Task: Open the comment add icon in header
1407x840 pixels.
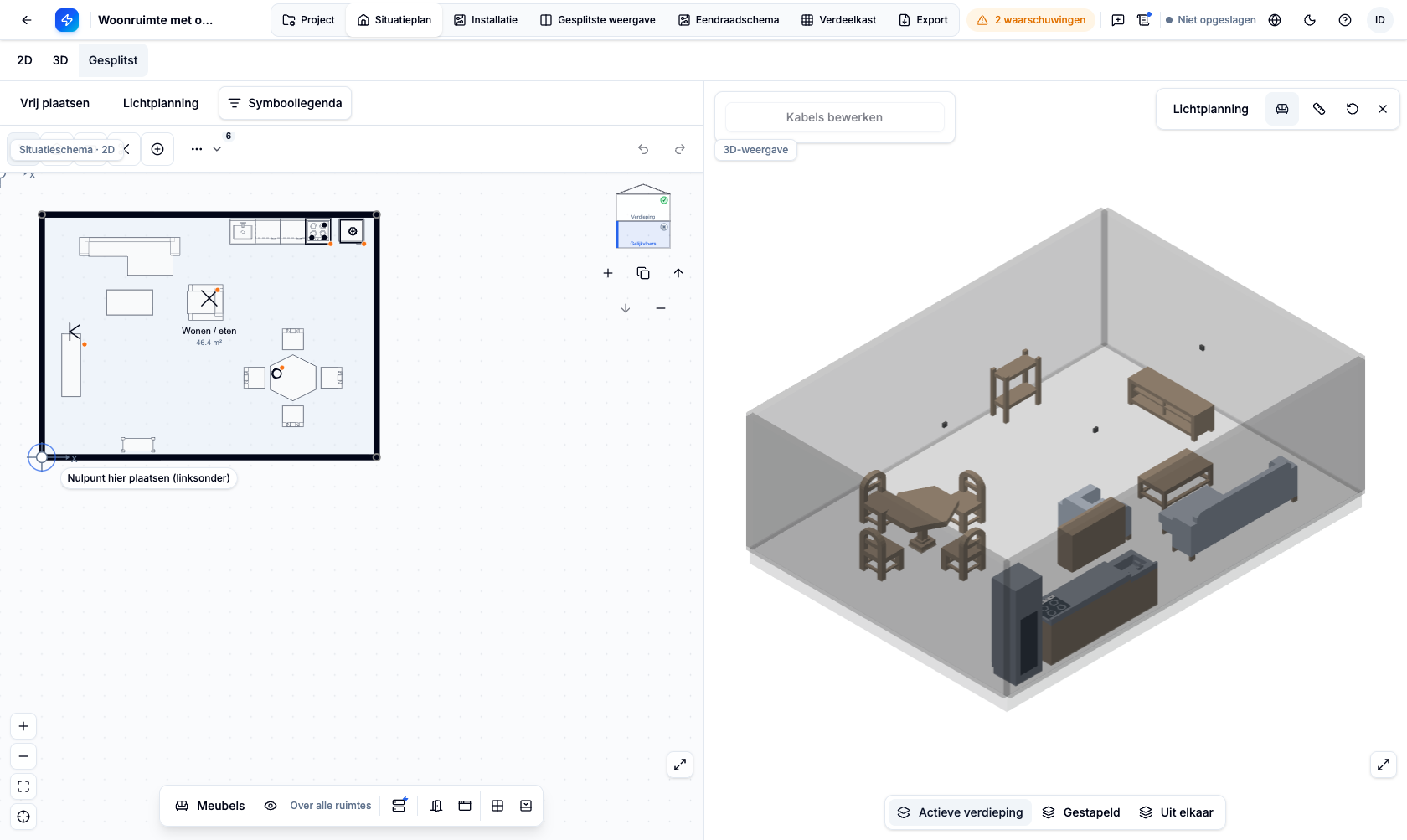Action: pos(1118,20)
